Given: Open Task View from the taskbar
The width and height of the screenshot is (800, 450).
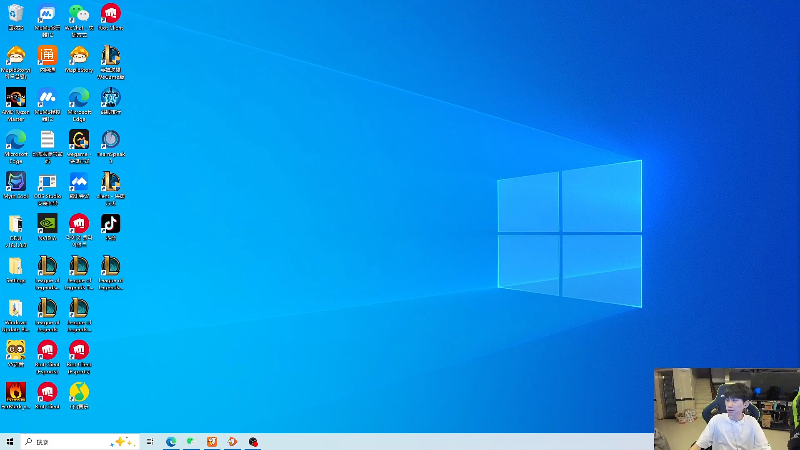Looking at the screenshot, I should (150, 442).
